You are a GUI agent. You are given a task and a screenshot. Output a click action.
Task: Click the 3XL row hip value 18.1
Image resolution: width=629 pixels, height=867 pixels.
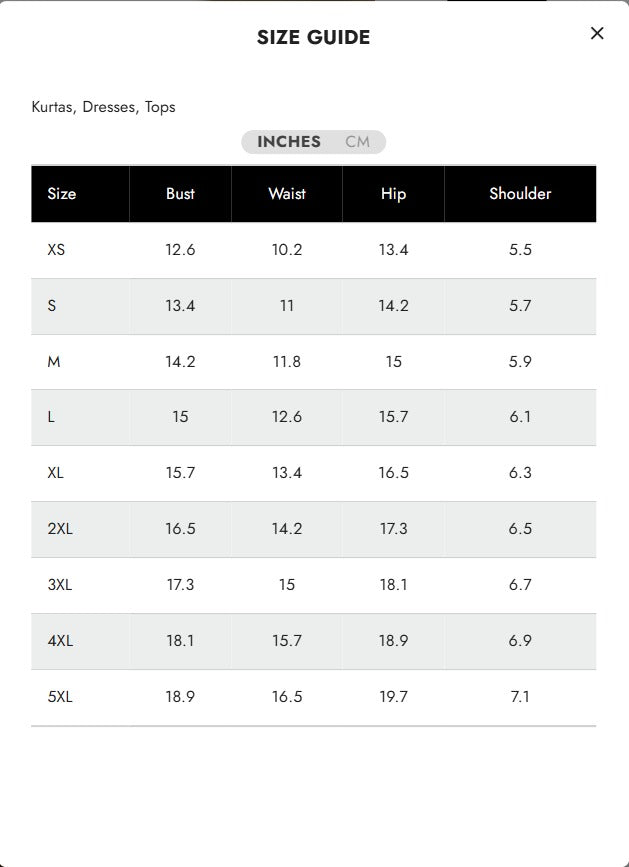click(x=394, y=584)
